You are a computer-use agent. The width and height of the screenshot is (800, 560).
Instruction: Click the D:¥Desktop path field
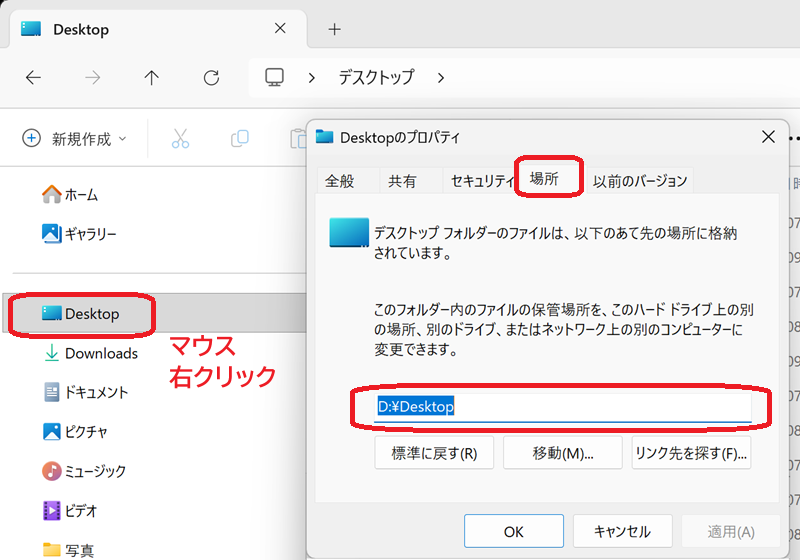562,406
